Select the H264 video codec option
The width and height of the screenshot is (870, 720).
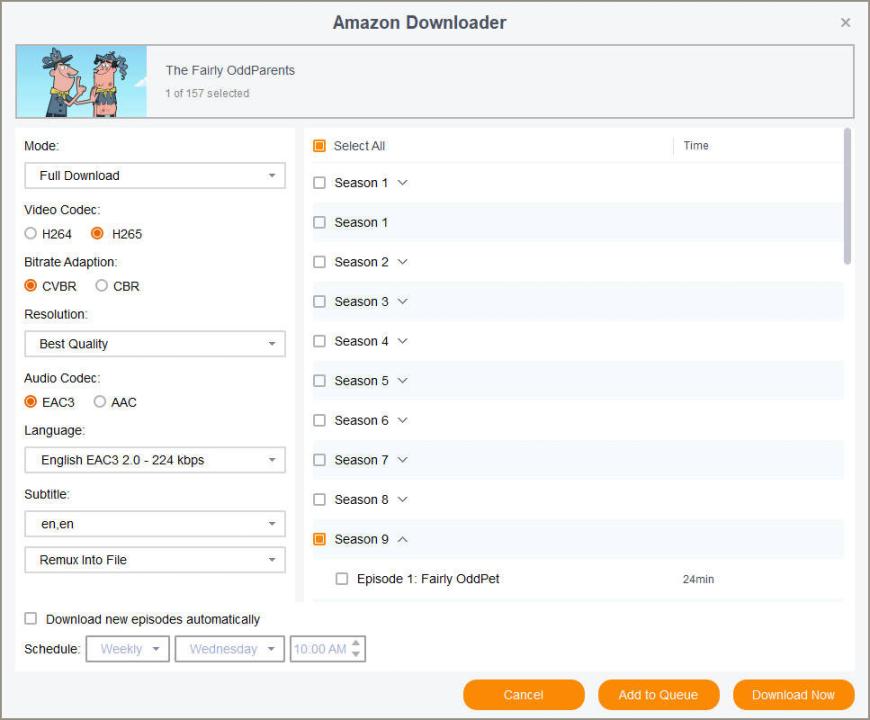[x=31, y=234]
